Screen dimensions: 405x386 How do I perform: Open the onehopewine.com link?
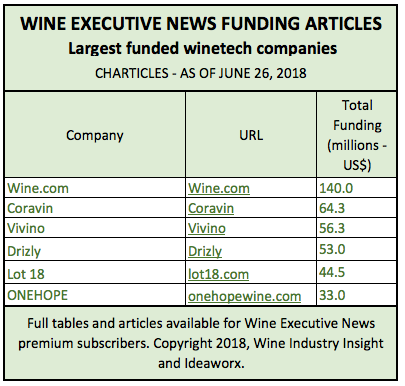pos(244,296)
